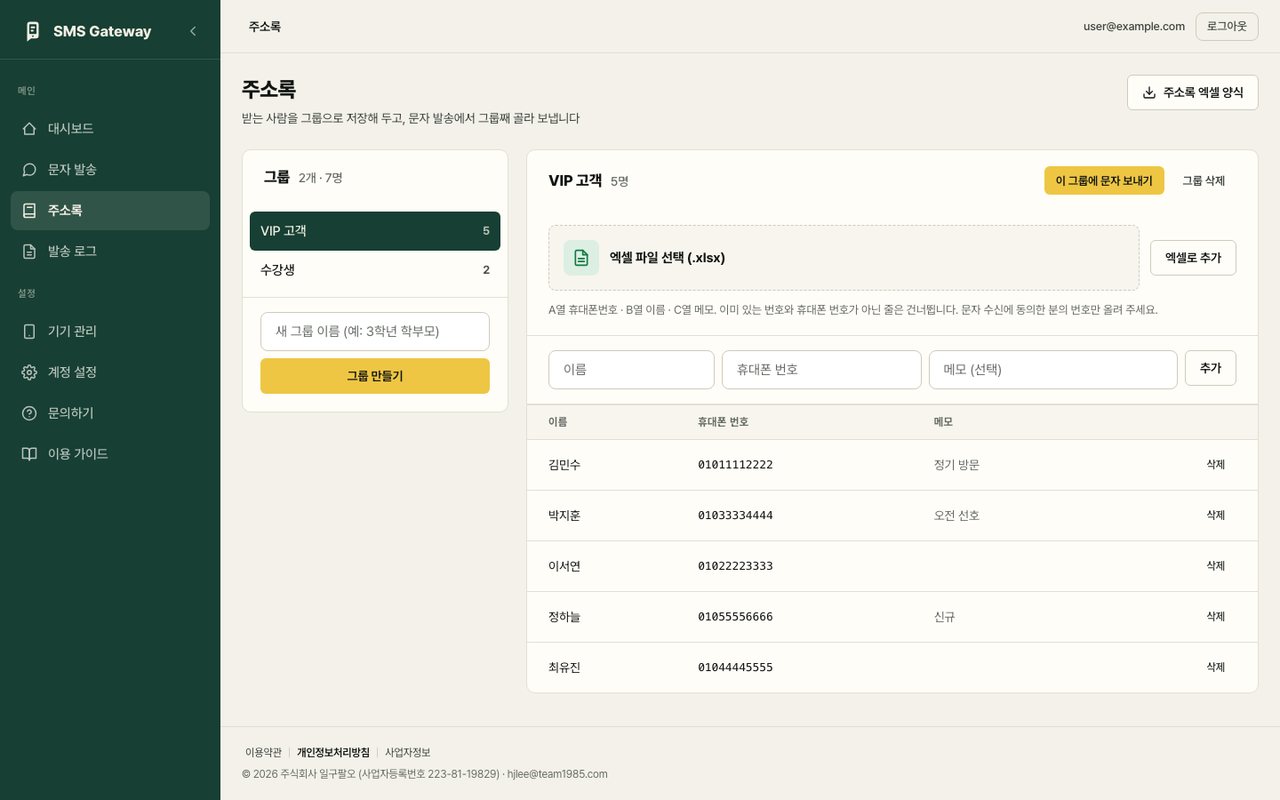Click user@example.com in the header
The height and width of the screenshot is (800, 1280).
(x=1134, y=26)
